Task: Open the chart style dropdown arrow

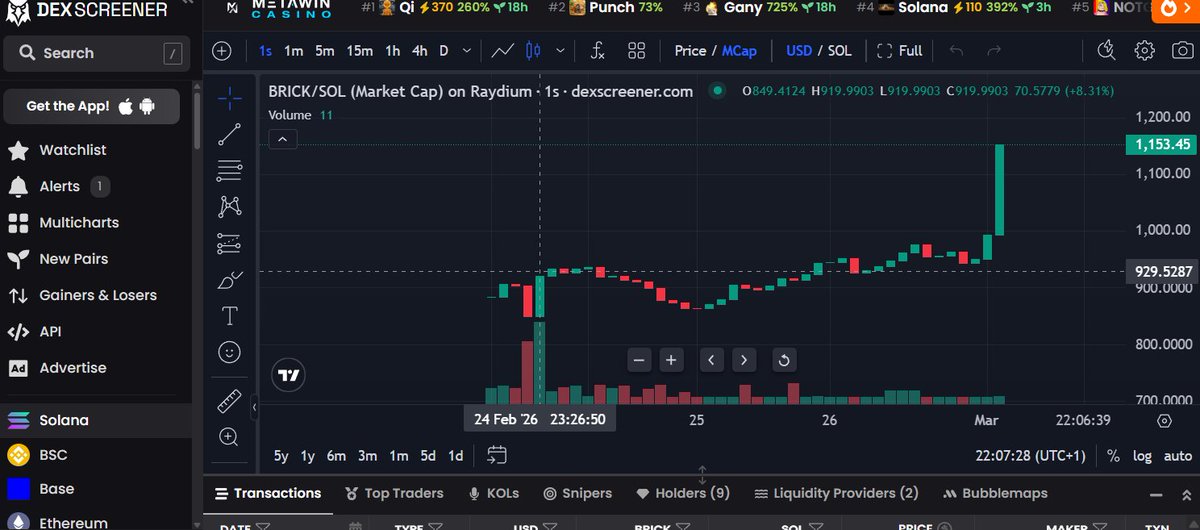Action: coord(560,50)
